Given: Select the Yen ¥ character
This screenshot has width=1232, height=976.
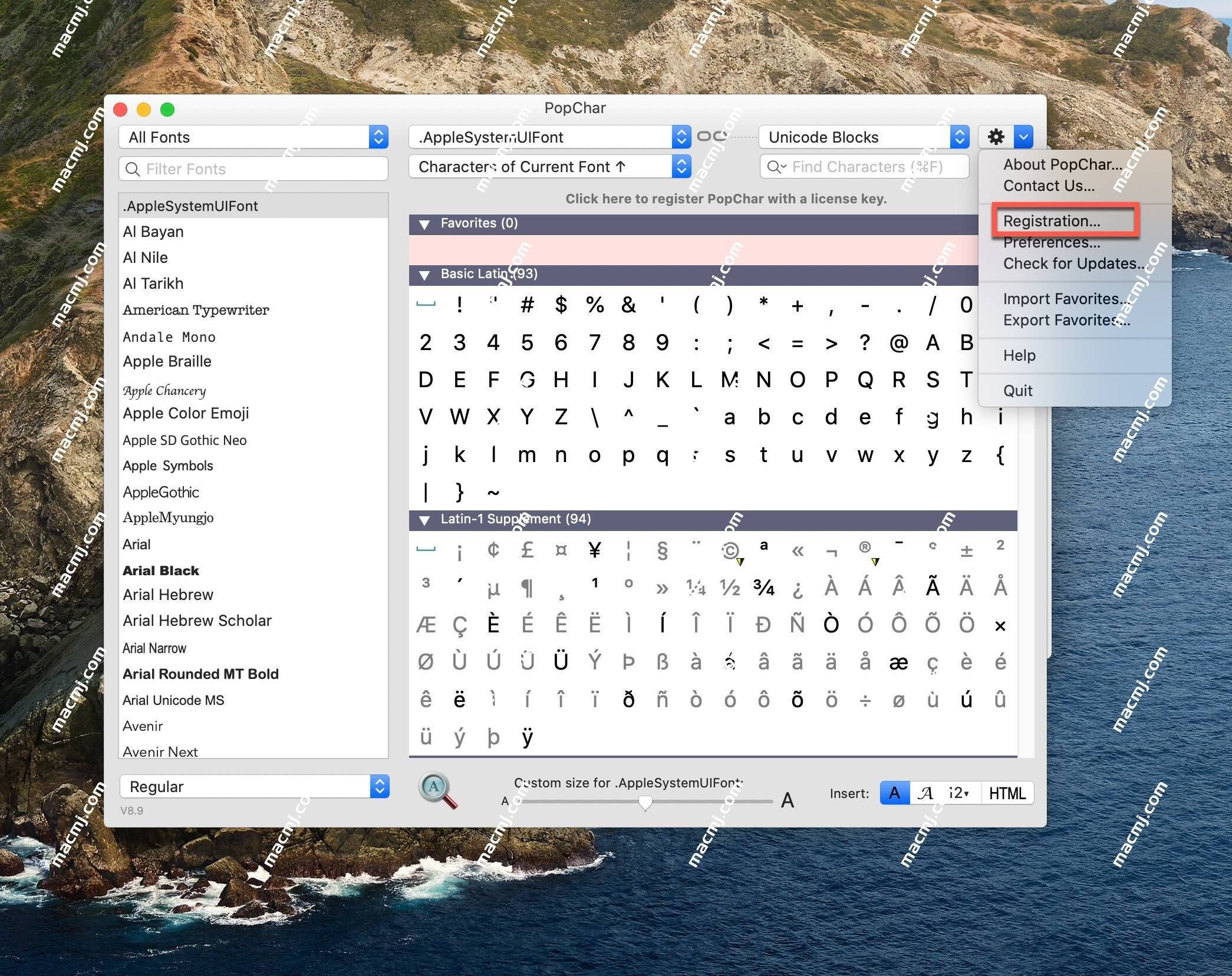Looking at the screenshot, I should click(595, 550).
